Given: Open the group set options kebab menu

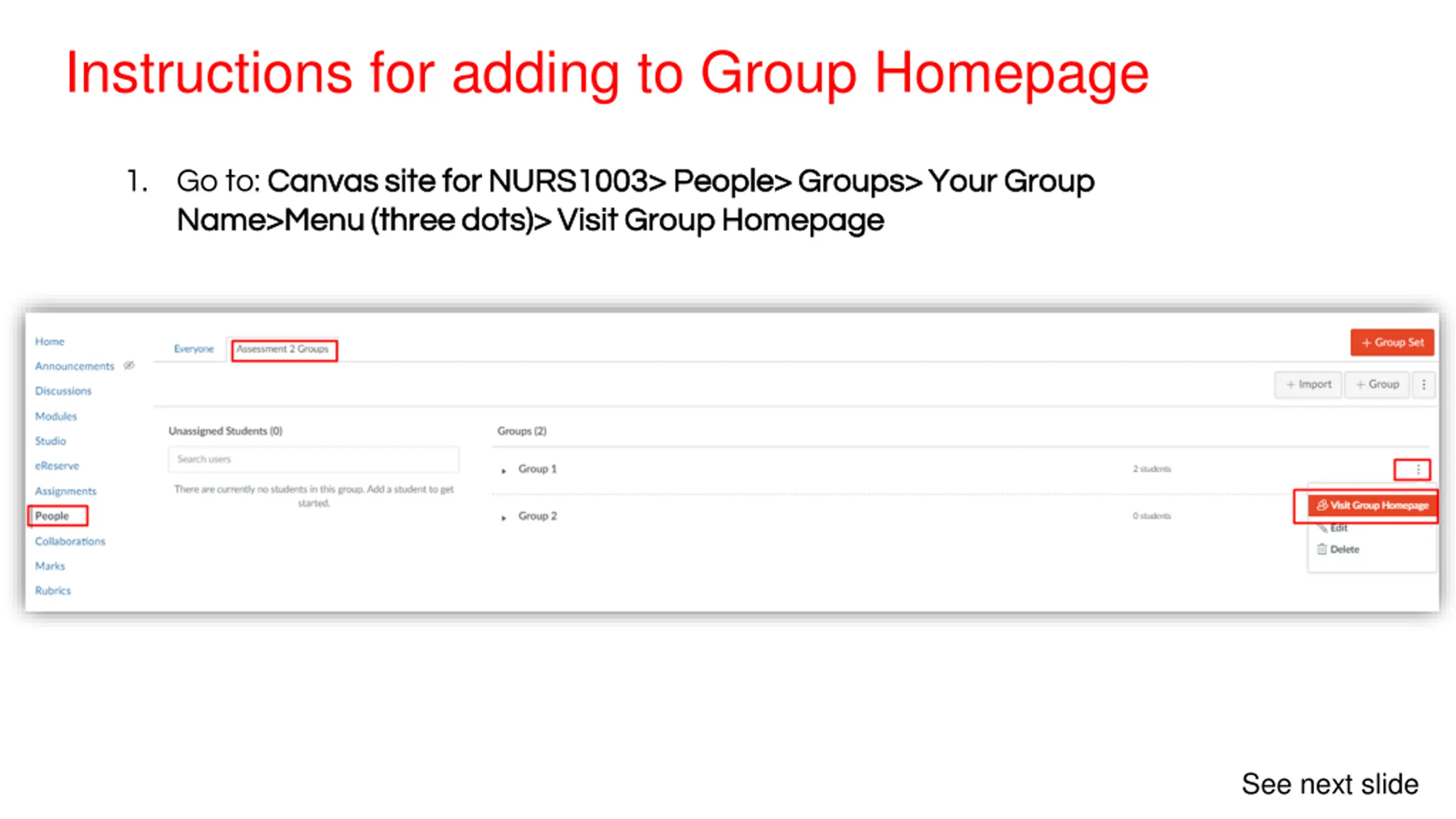Looking at the screenshot, I should pyautogui.click(x=1424, y=384).
